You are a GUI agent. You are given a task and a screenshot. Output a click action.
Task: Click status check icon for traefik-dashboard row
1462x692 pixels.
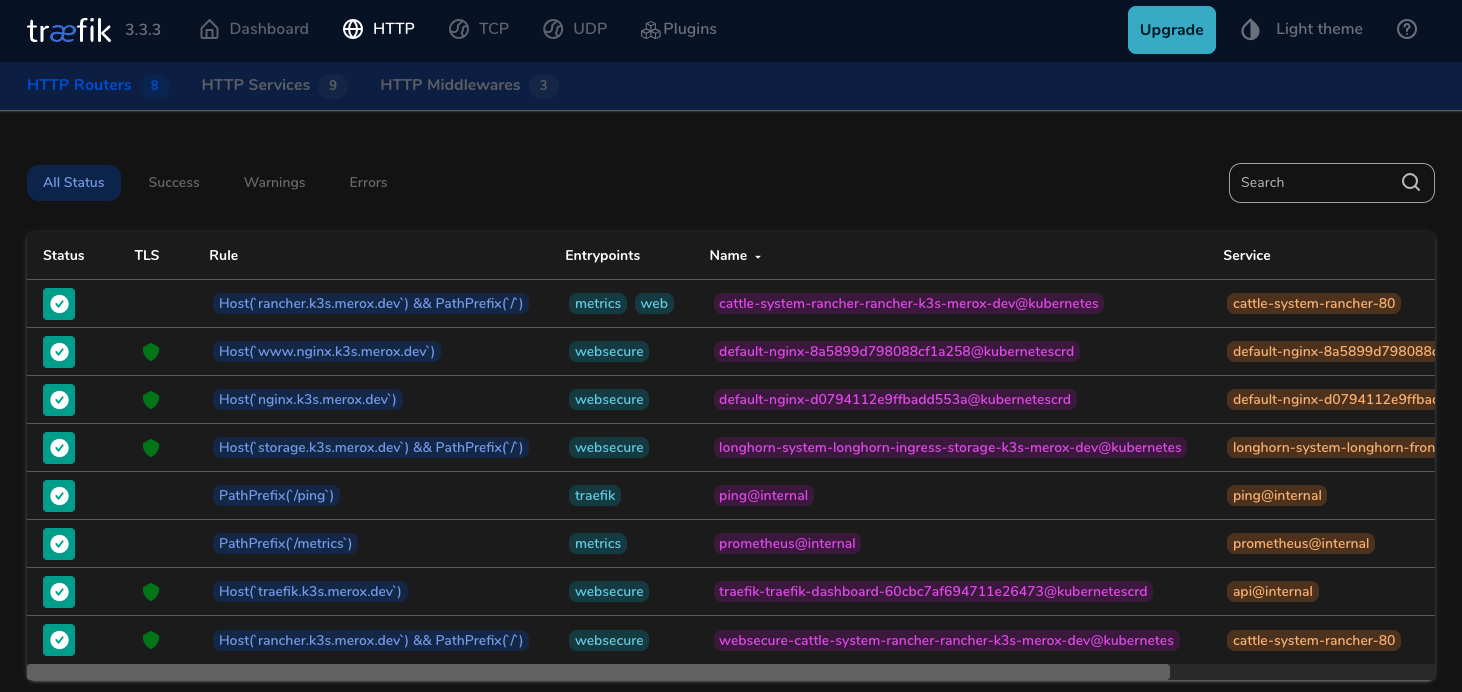tap(59, 591)
